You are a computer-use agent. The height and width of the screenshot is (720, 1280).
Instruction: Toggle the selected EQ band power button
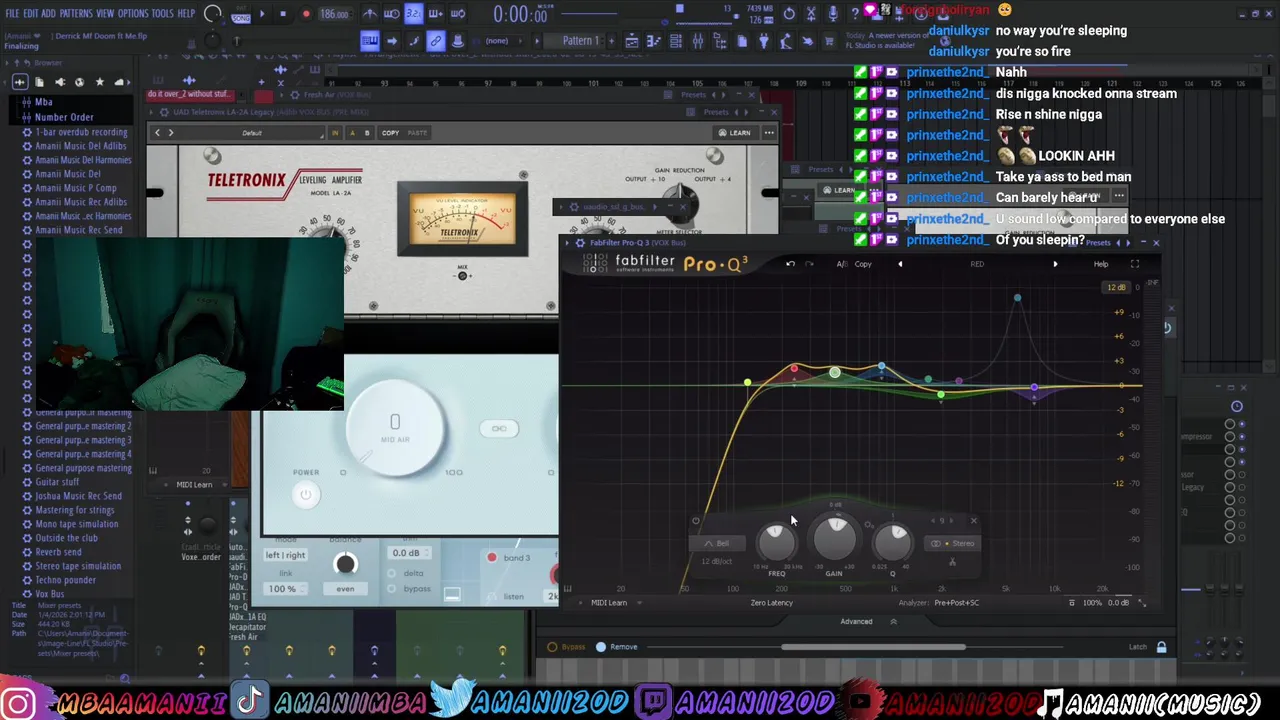point(696,520)
